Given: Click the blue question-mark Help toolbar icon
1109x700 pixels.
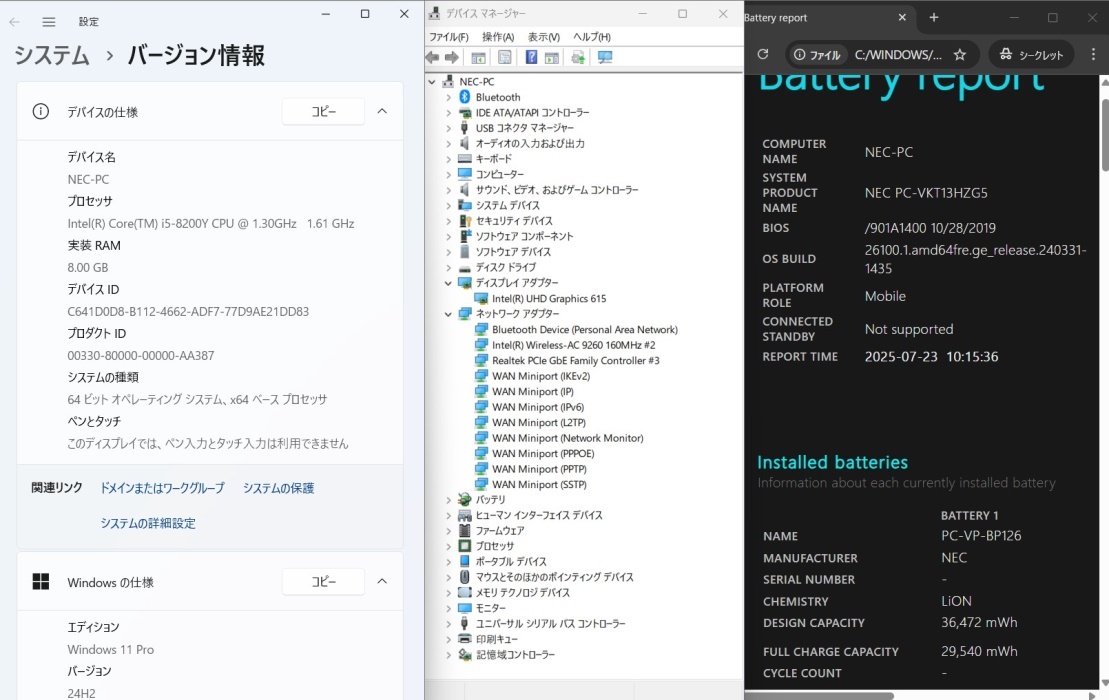Looking at the screenshot, I should pos(531,57).
